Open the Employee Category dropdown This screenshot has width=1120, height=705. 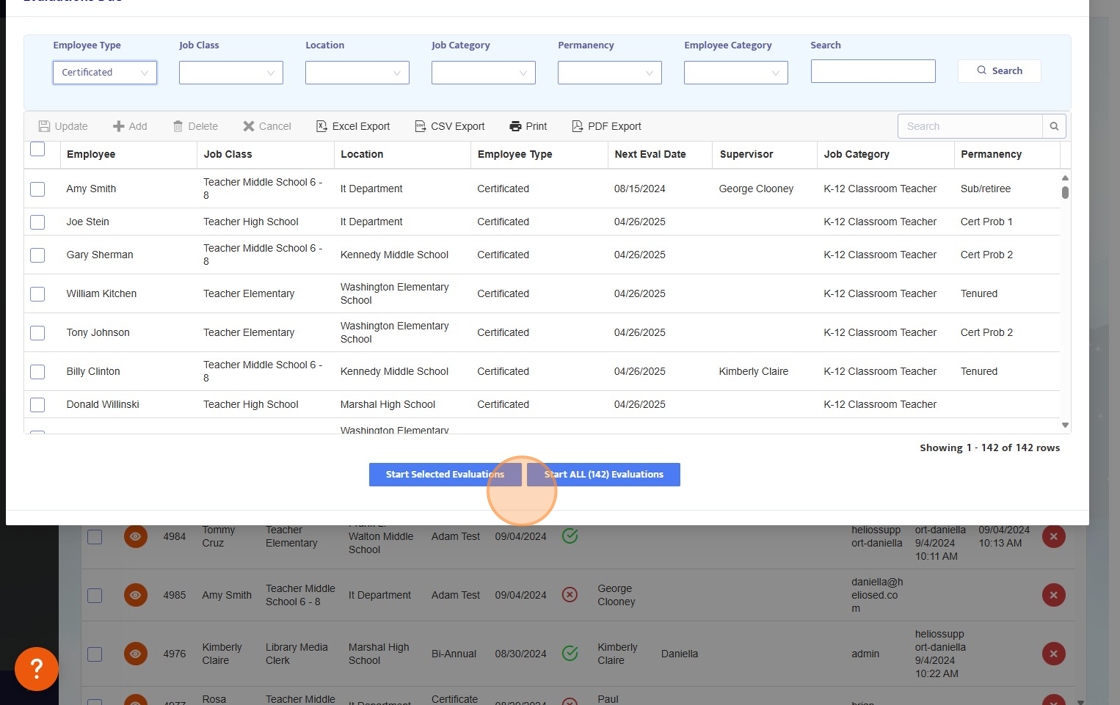click(736, 72)
